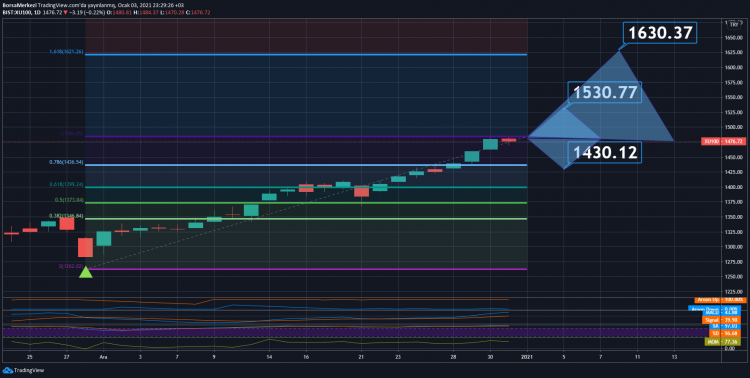Select the 0.786(1436.54) Fibonacci level label
This screenshot has height=378, width=750.
(66, 162)
